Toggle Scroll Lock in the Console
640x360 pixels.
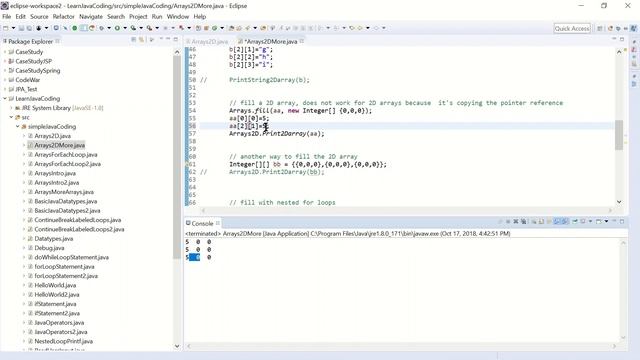pos(541,221)
